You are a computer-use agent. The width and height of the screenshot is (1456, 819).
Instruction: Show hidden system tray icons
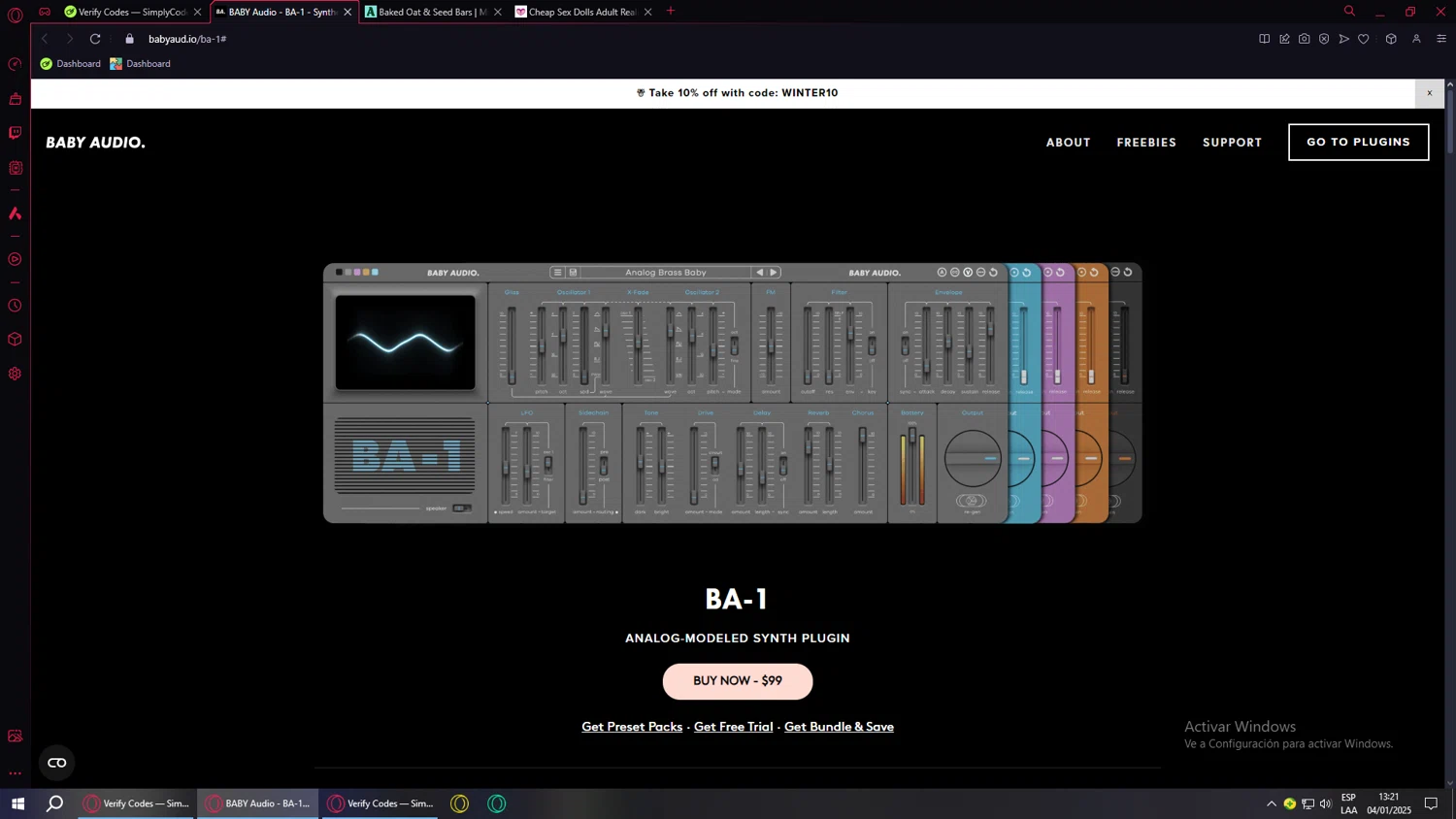1272,803
